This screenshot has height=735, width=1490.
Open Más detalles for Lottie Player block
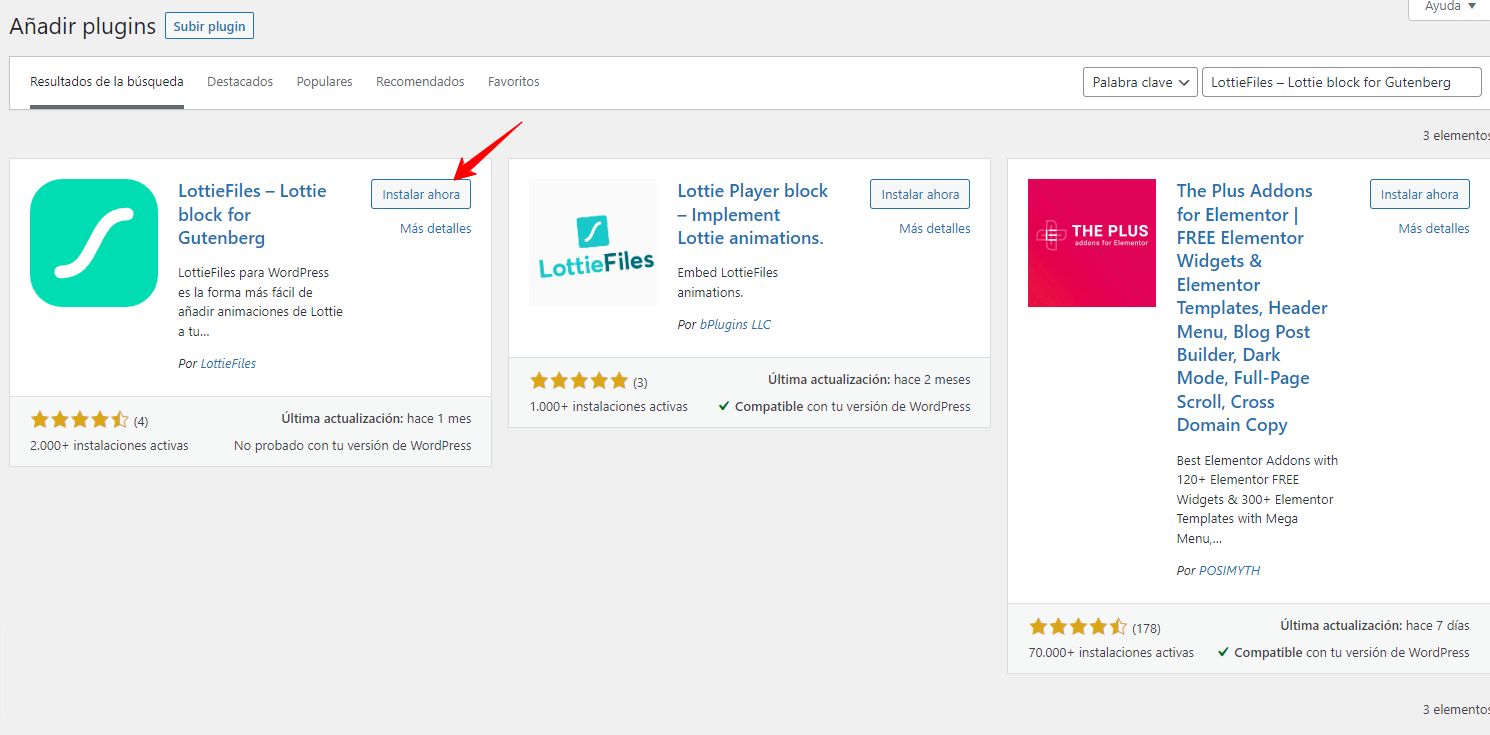[x=935, y=229]
